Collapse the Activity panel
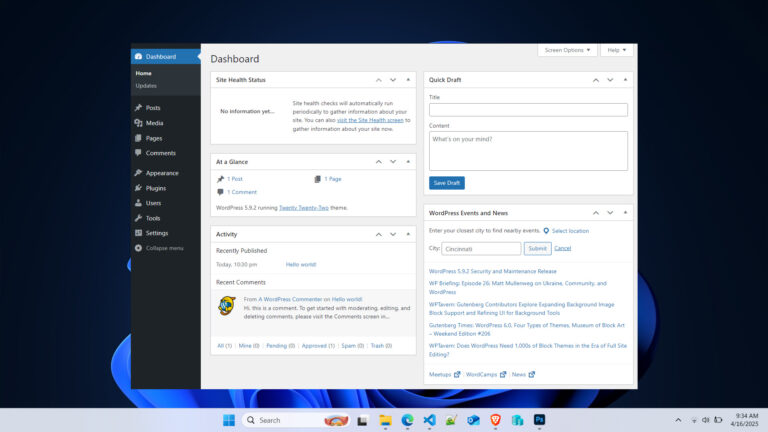This screenshot has height=432, width=768. [x=408, y=234]
